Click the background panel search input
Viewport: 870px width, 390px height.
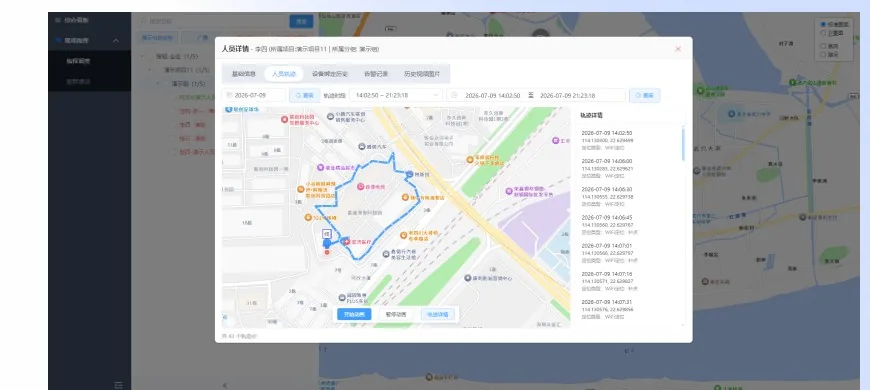pyautogui.click(x=212, y=21)
